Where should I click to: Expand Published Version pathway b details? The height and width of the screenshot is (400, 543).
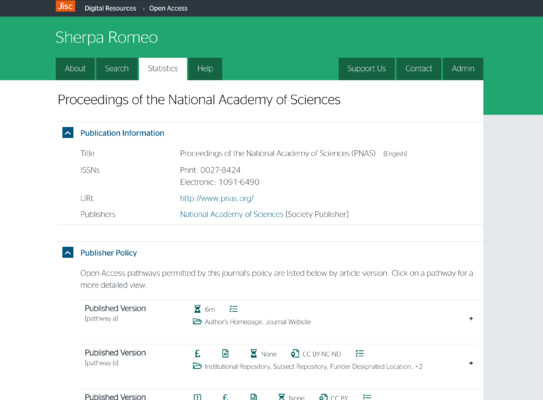471,363
